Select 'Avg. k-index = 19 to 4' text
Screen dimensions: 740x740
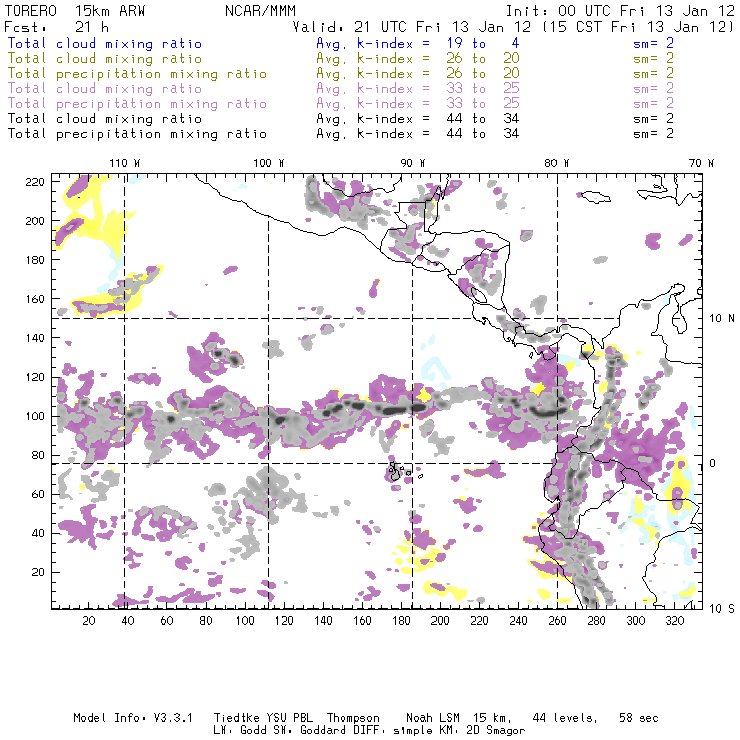[x=418, y=43]
